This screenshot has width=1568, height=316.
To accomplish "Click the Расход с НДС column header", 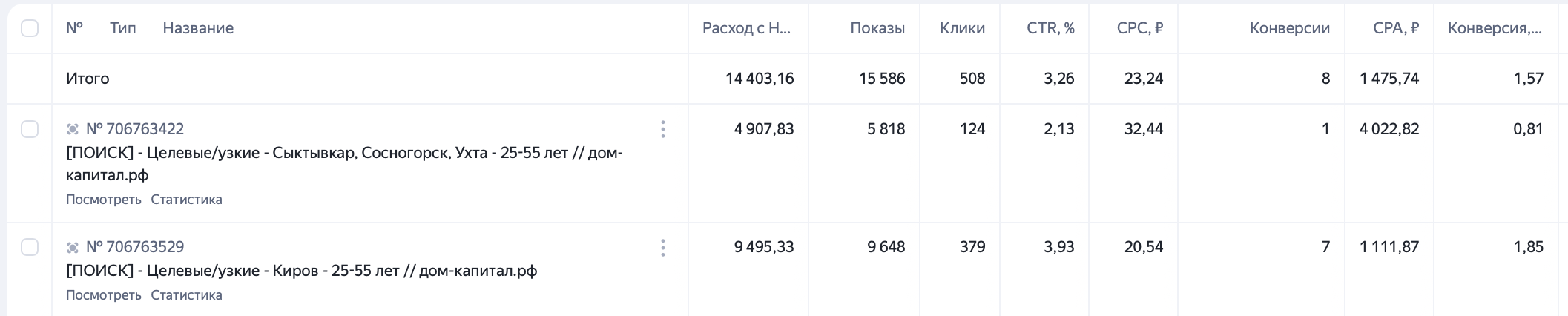I will pyautogui.click(x=746, y=28).
